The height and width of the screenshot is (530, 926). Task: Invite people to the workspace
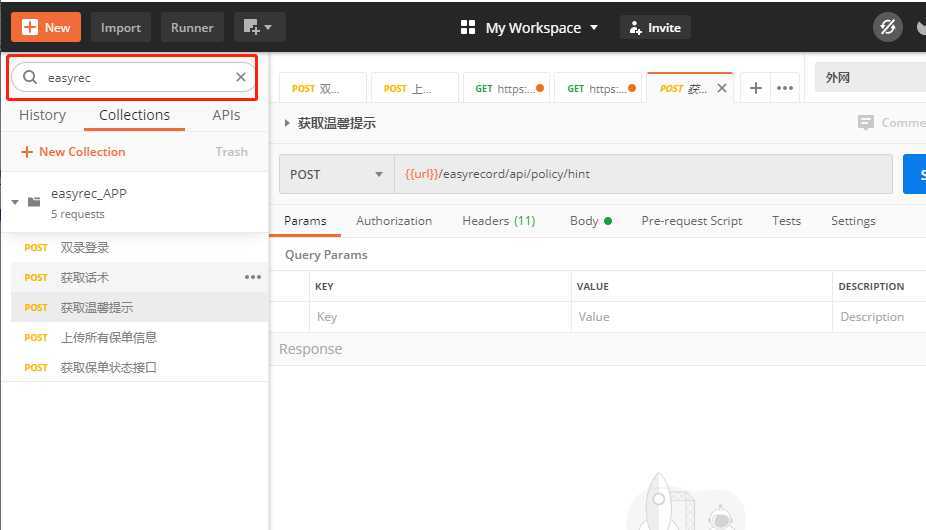(x=655, y=28)
